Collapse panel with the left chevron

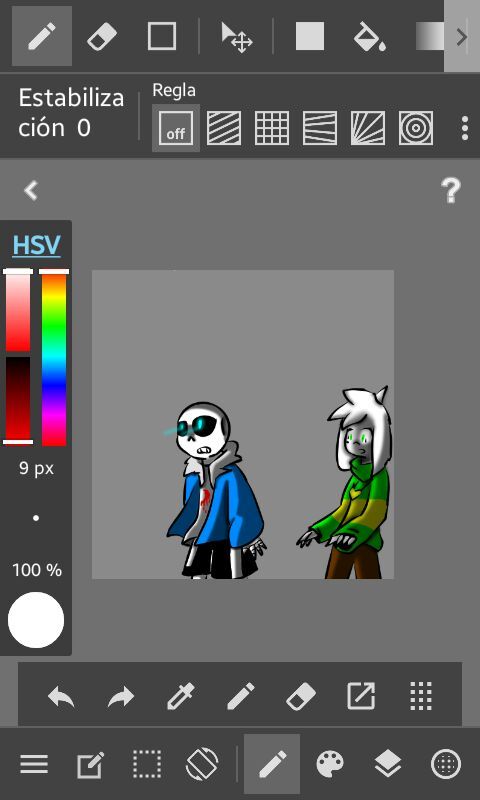click(x=31, y=191)
